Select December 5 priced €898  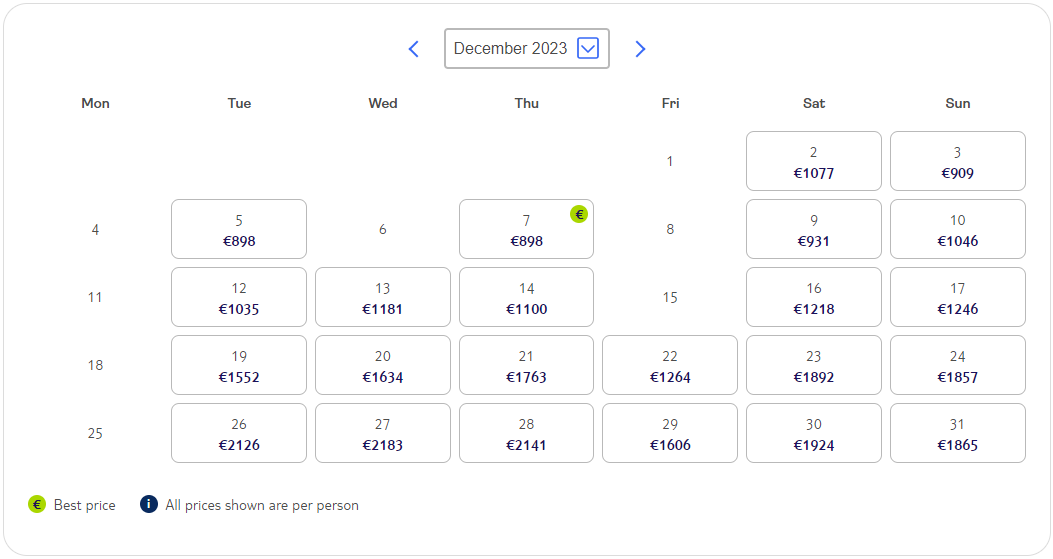[239, 229]
